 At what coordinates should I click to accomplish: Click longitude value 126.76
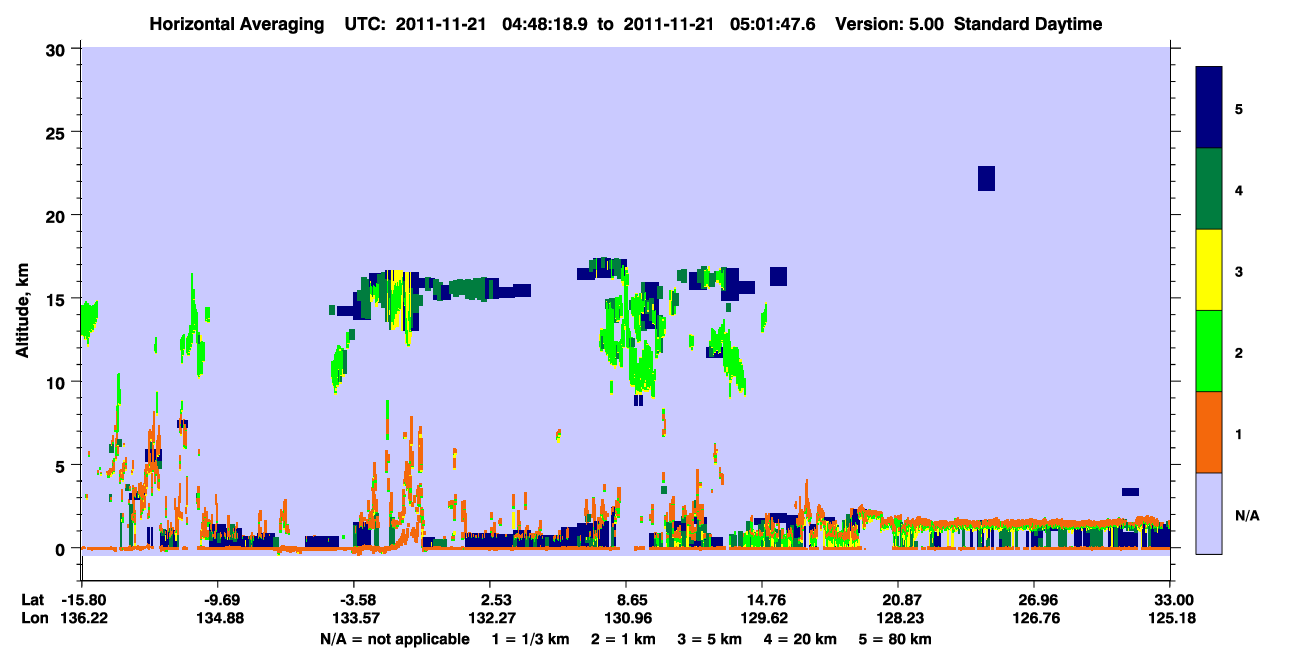click(1034, 618)
